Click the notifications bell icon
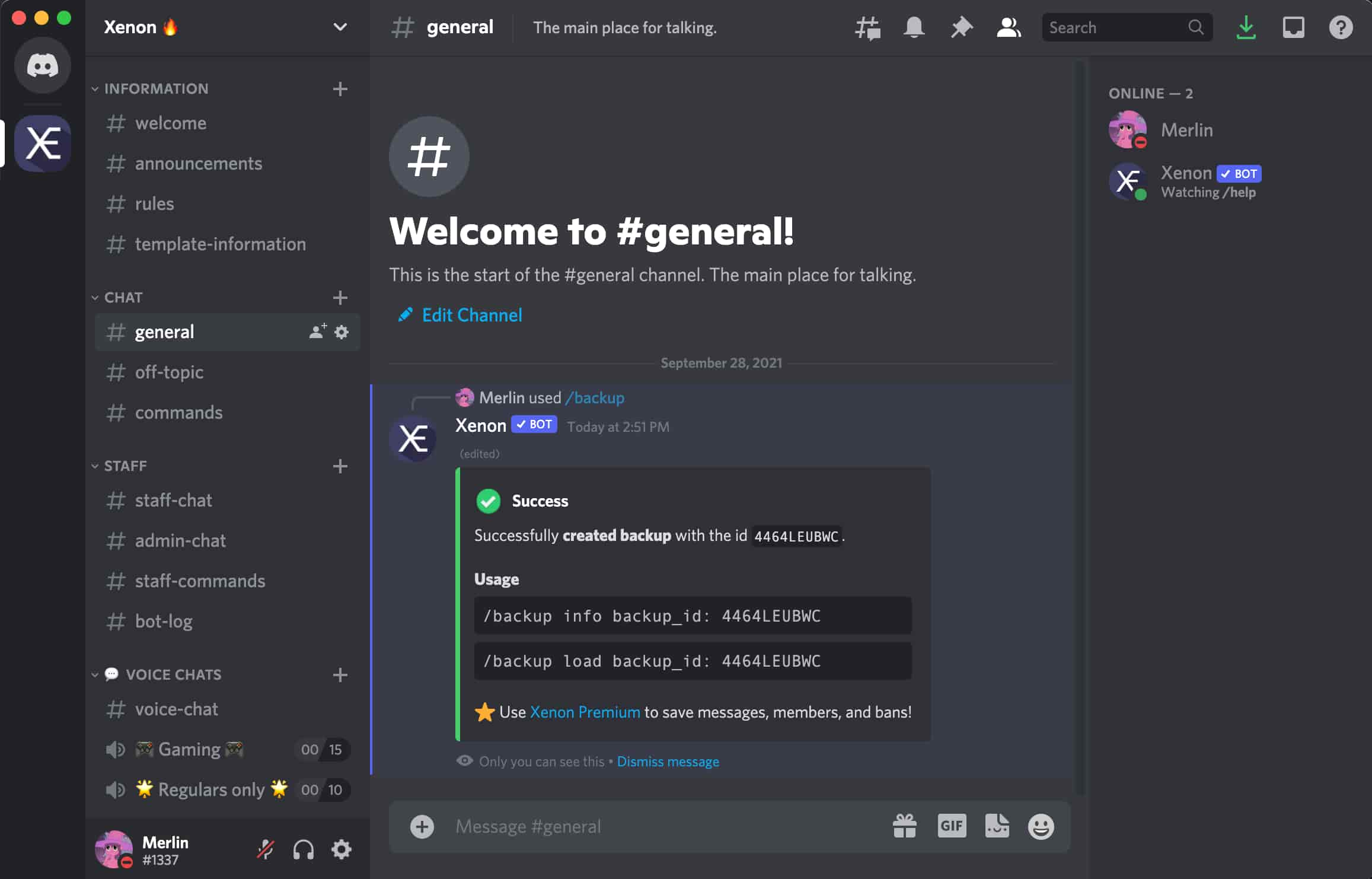 coord(914,27)
